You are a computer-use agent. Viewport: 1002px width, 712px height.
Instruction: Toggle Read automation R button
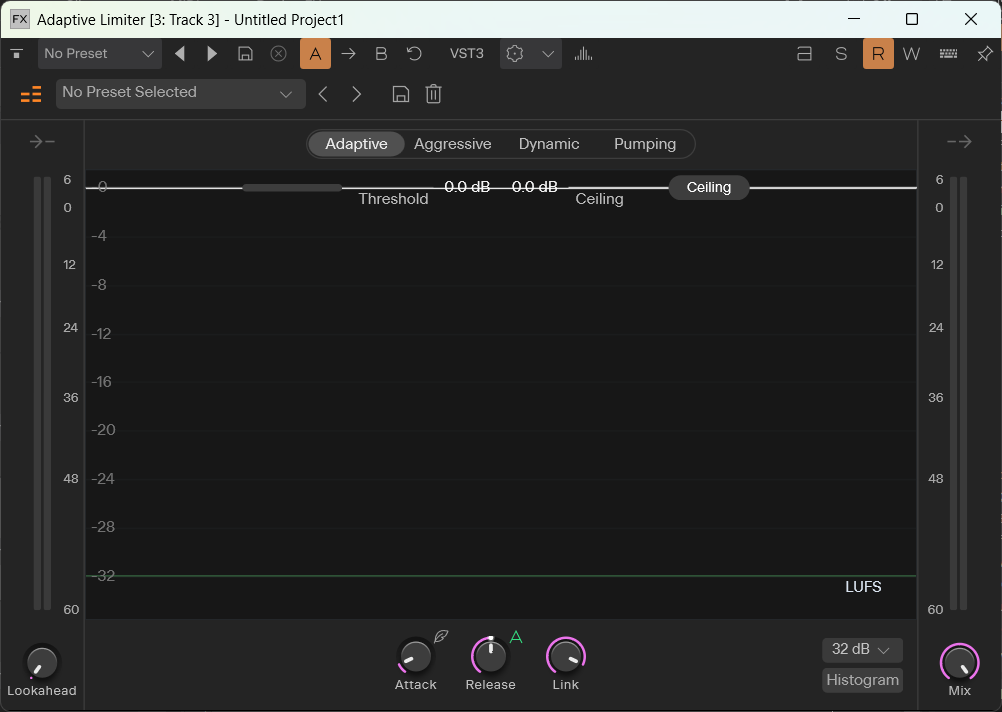click(878, 54)
